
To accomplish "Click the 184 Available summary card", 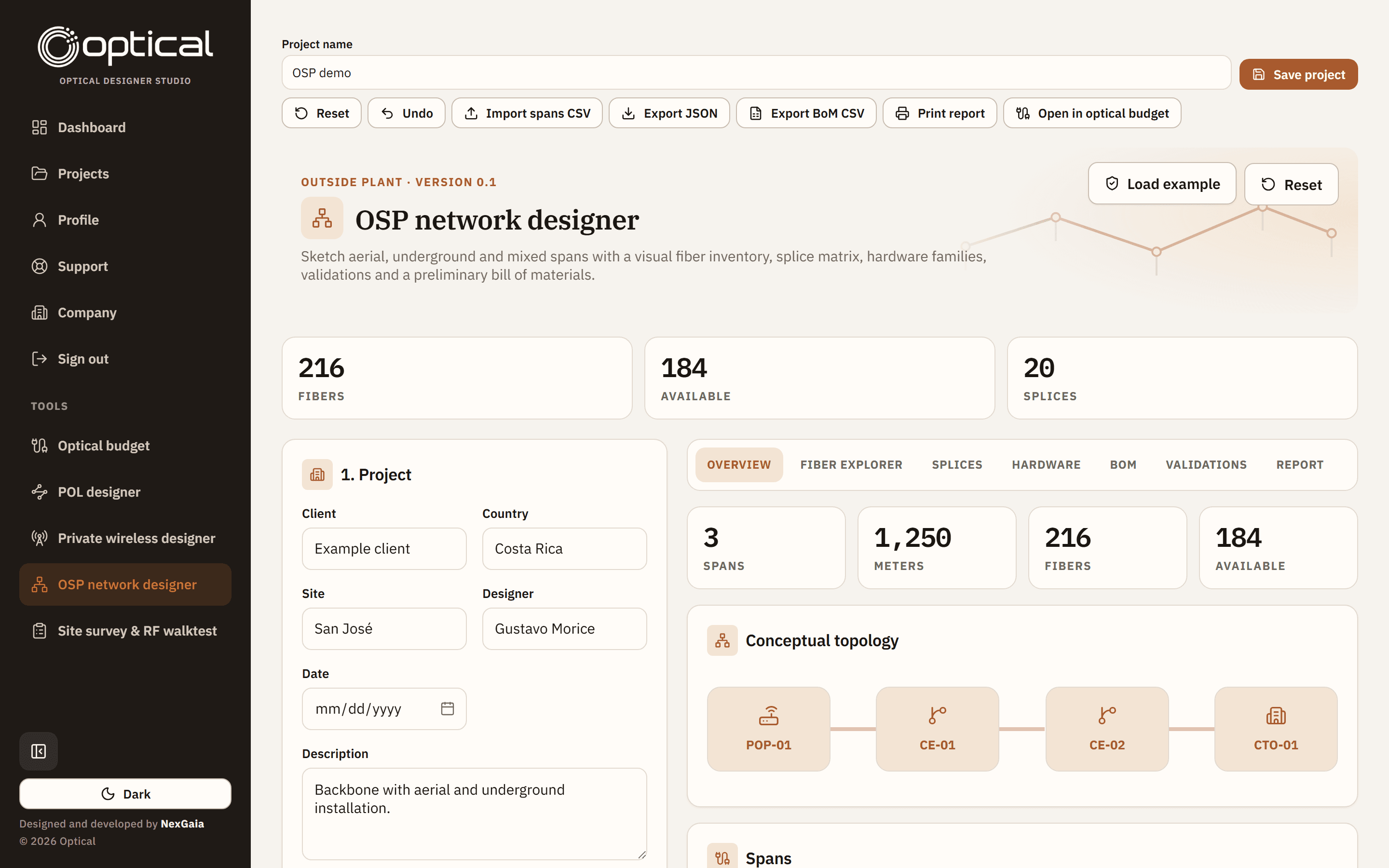I will tap(819, 378).
